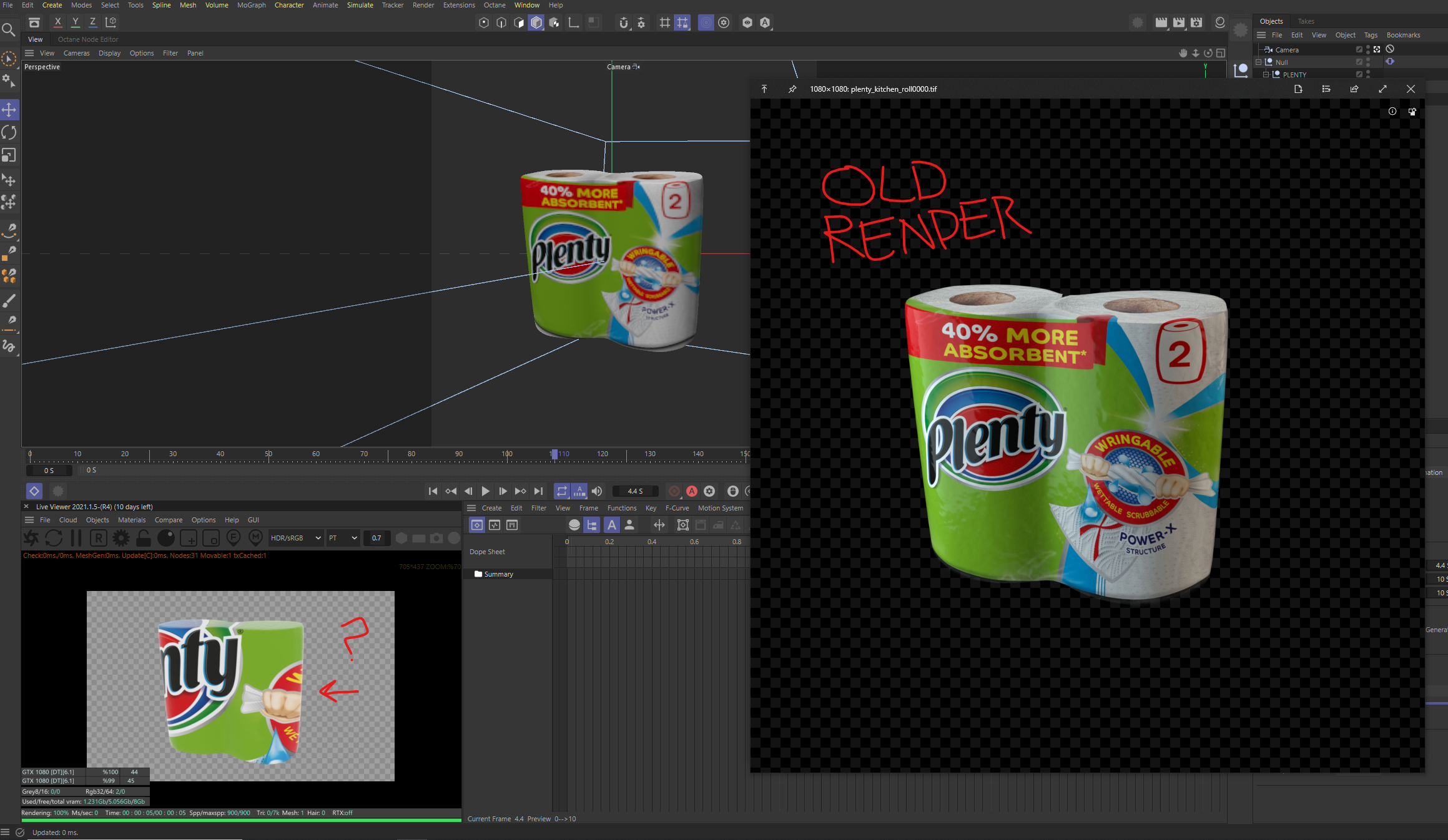1448x840 pixels.
Task: Collapse the PLENTY object tree node
Action: 1266,74
